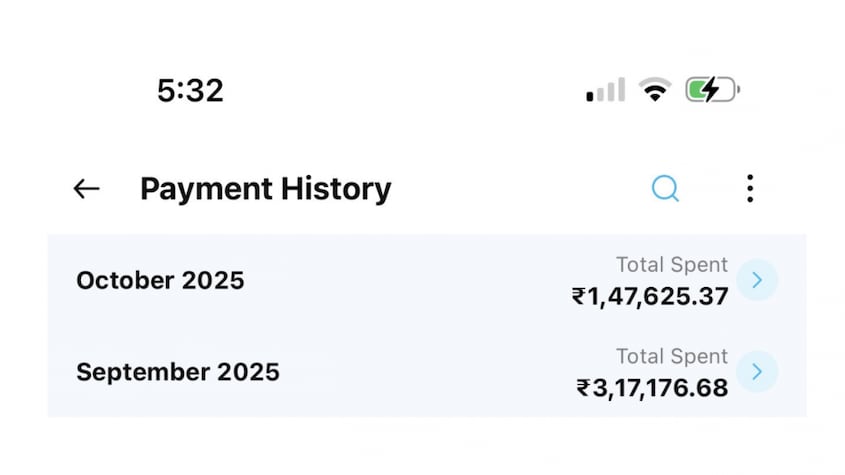Click the Wi-Fi icon in status bar

point(655,91)
